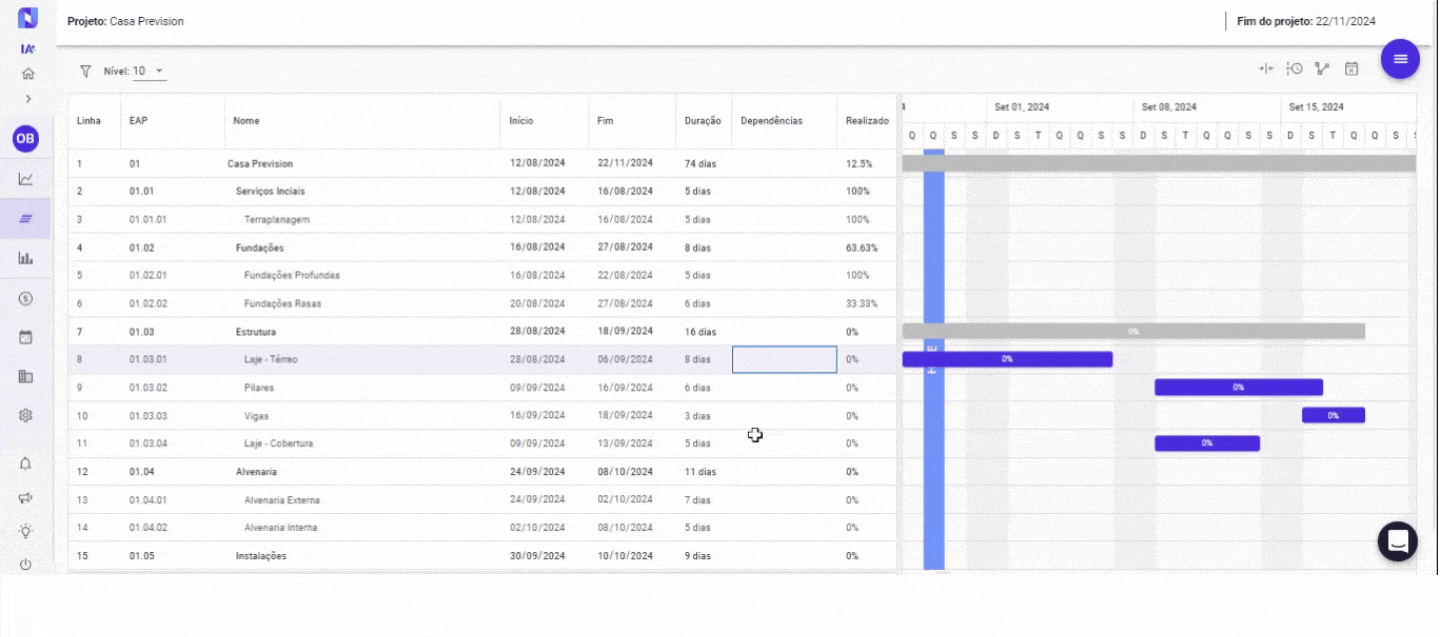The height and width of the screenshot is (637, 1440).
Task: Click the grey Estrutura summary bar
Action: [1133, 331]
